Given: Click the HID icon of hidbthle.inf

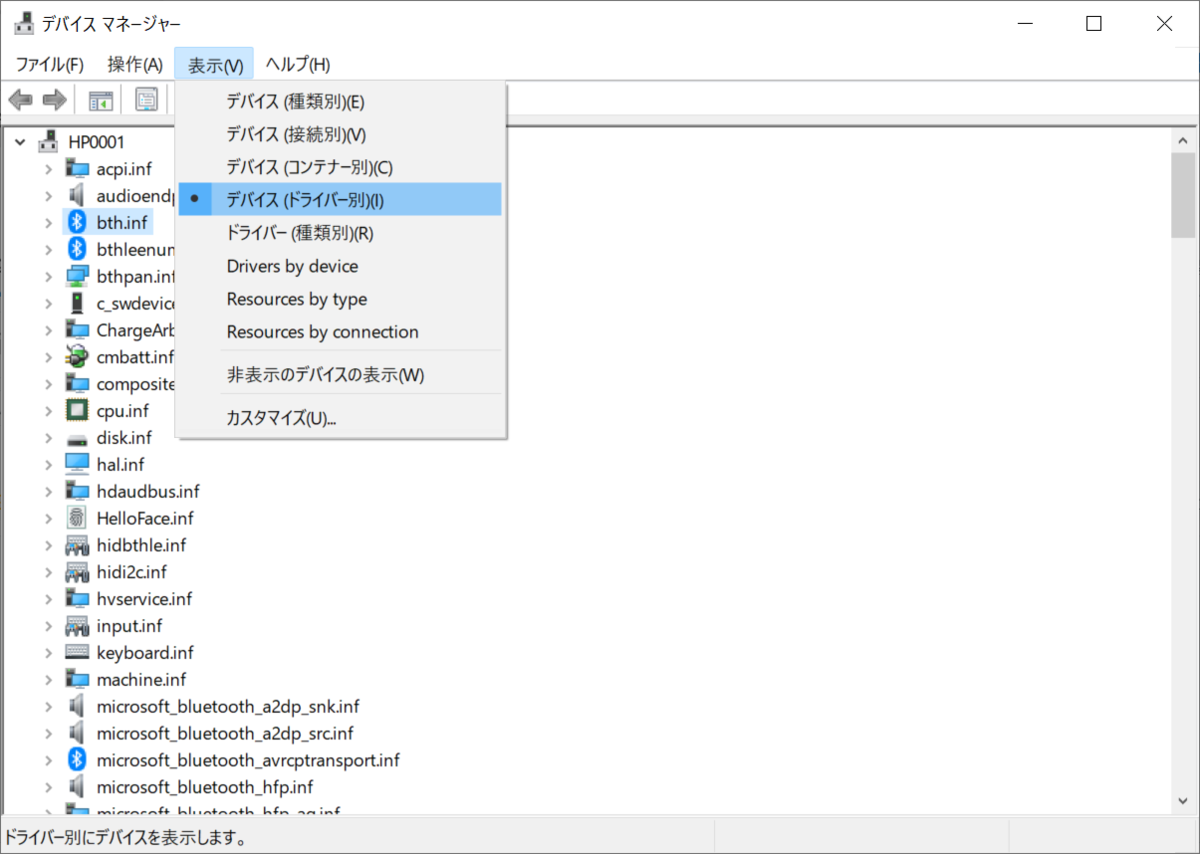Looking at the screenshot, I should point(77,545).
